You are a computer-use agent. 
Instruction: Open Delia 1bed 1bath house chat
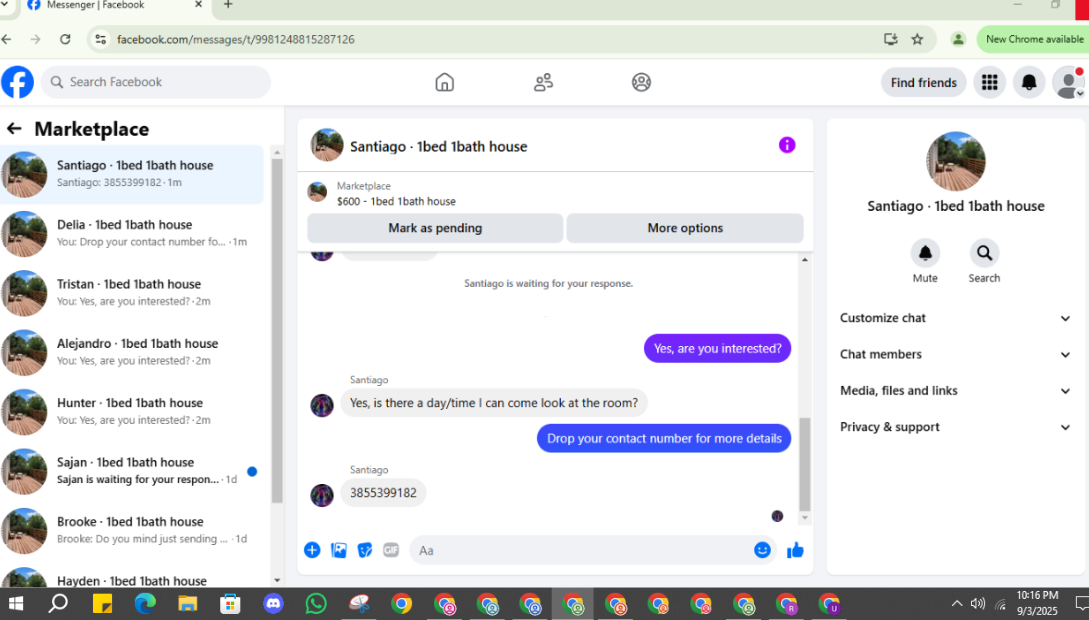pyautogui.click(x=132, y=233)
